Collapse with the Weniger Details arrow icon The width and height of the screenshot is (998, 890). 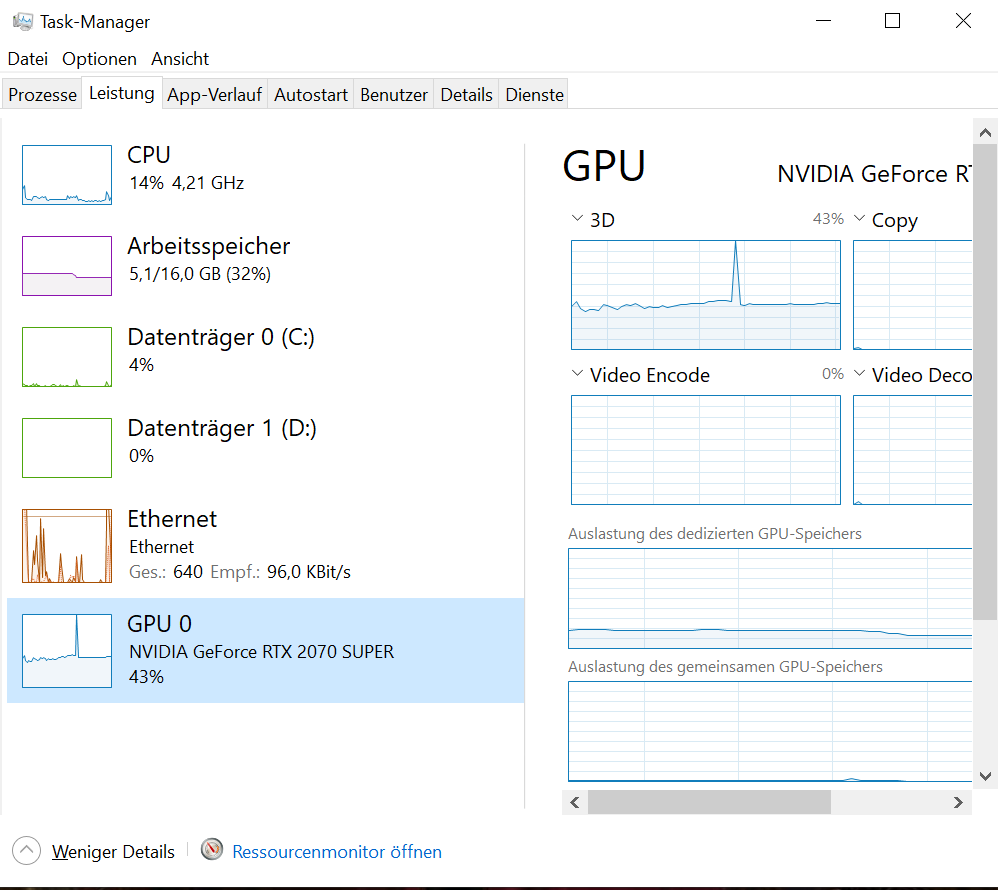pos(27,851)
